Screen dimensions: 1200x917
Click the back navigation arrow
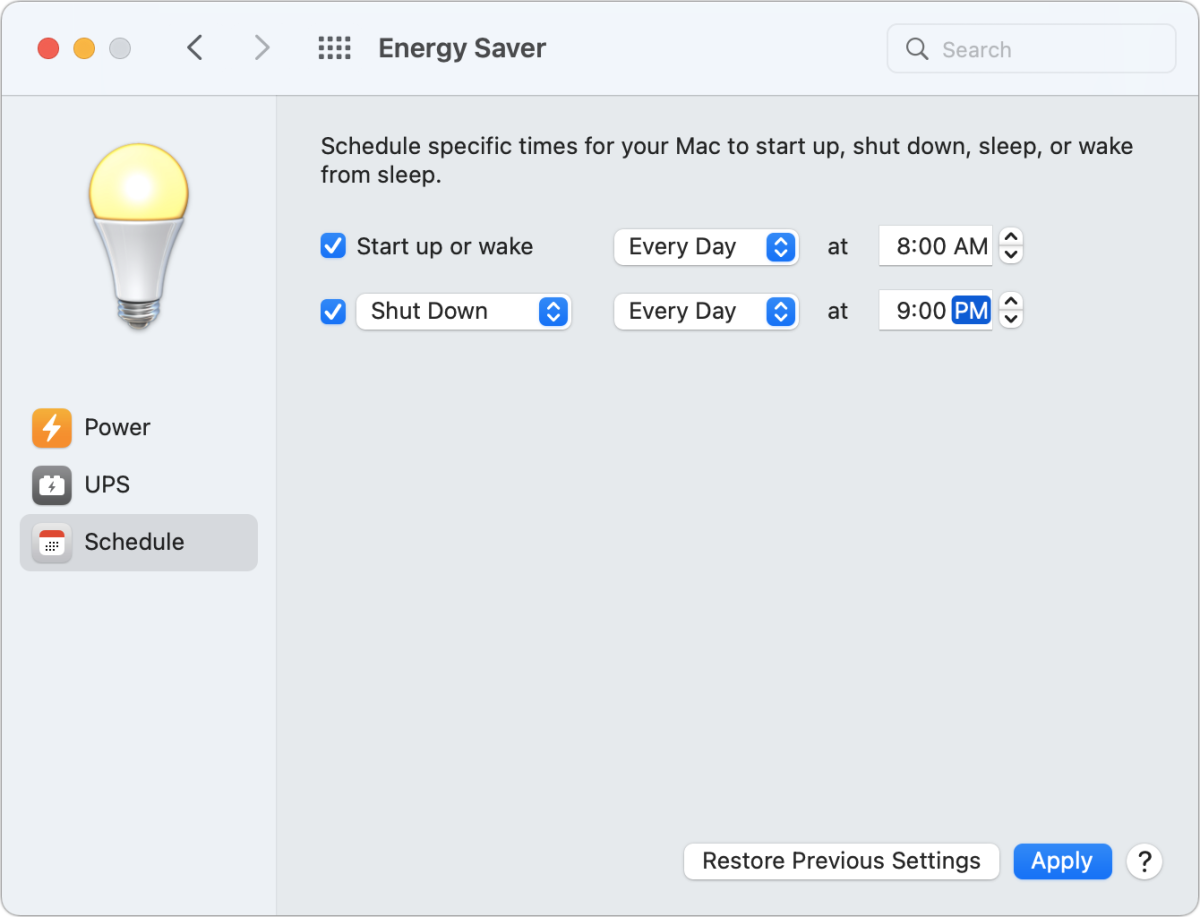195,47
